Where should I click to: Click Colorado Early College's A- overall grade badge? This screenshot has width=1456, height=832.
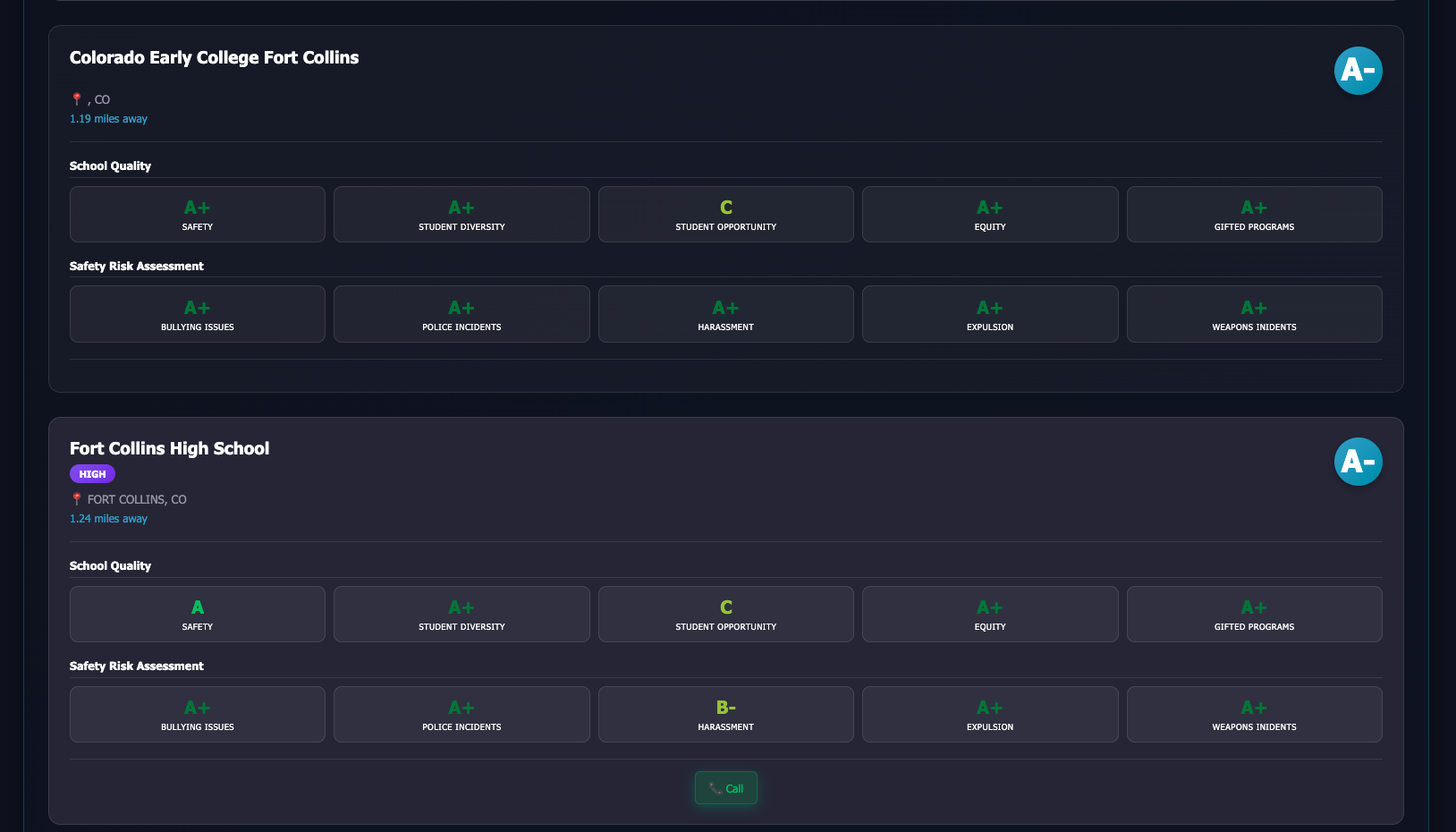(1358, 71)
